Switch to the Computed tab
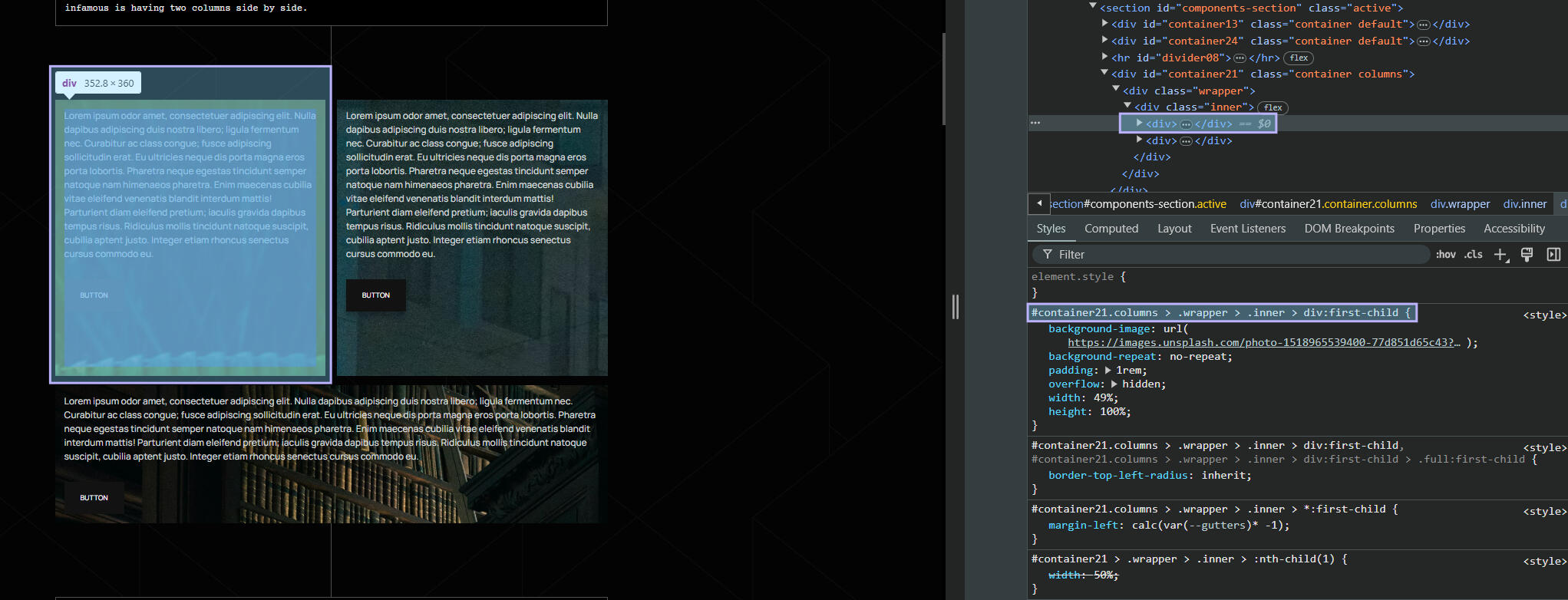 pos(1111,229)
